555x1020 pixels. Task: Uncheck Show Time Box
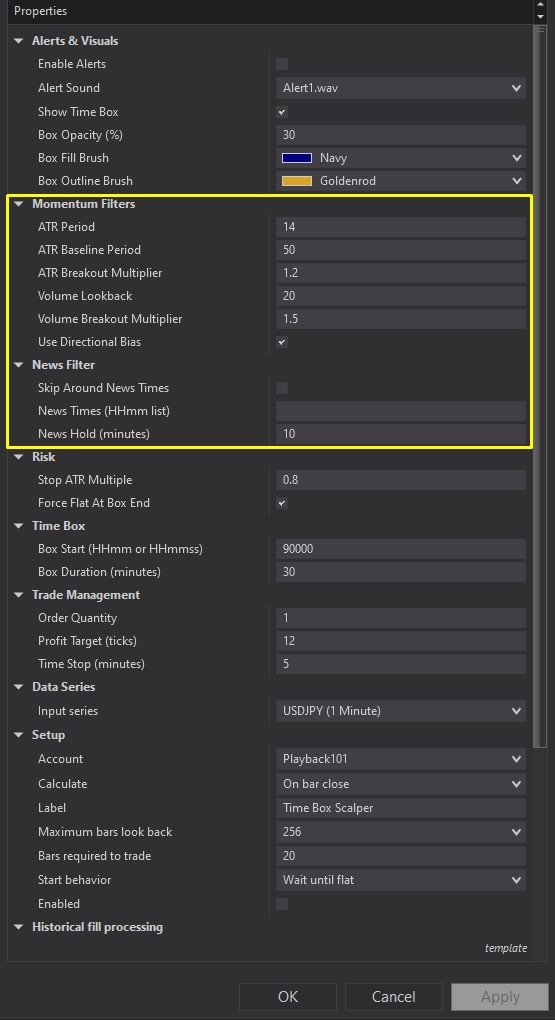[282, 112]
